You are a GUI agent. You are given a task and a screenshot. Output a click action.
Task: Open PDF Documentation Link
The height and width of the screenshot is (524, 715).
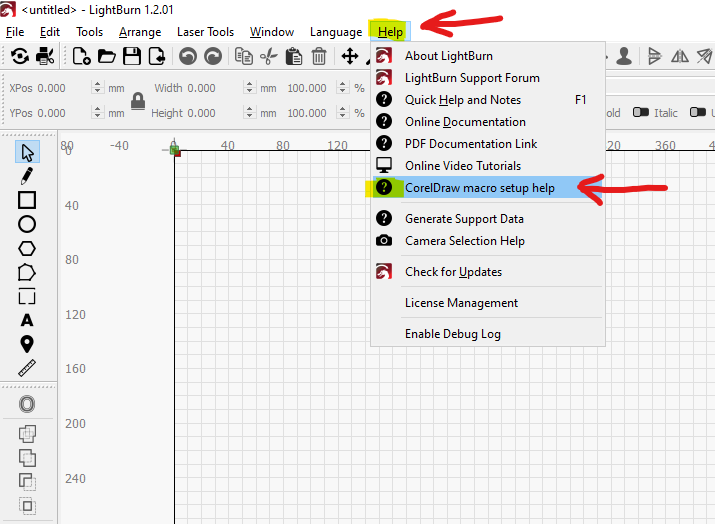(488, 144)
